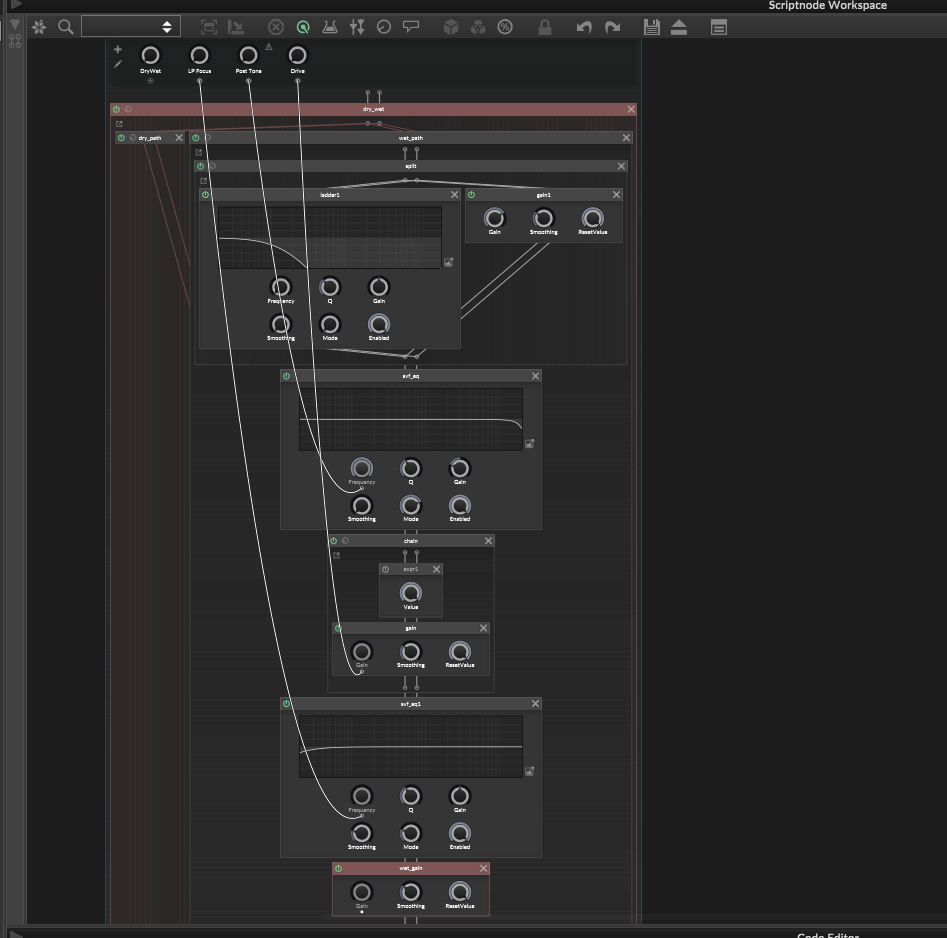Click the speech bubble comment icon
This screenshot has height=938, width=947.
(x=411, y=27)
